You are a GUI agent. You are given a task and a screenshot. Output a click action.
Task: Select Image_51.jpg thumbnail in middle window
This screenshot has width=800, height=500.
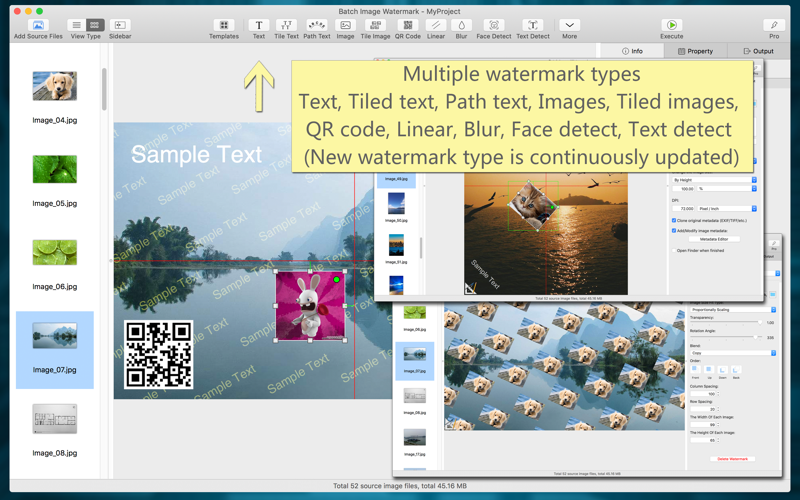(x=396, y=245)
